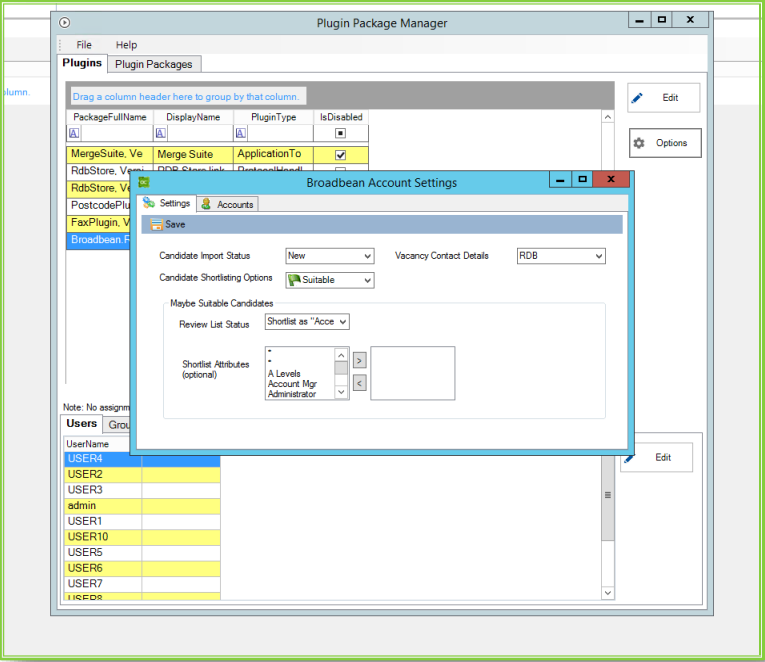Click the 'ApplicationTo' PluginType cell
Screen dimensions: 765x662
273,154
